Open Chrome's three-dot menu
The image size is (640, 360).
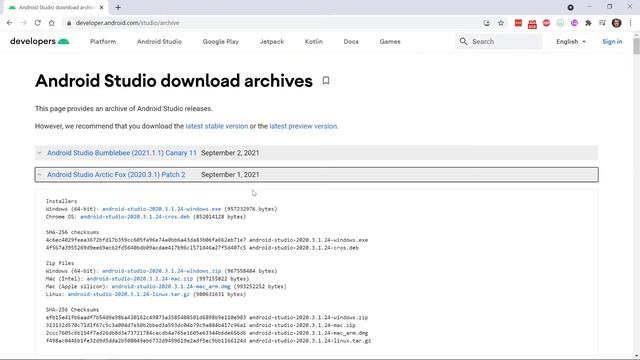(630, 23)
